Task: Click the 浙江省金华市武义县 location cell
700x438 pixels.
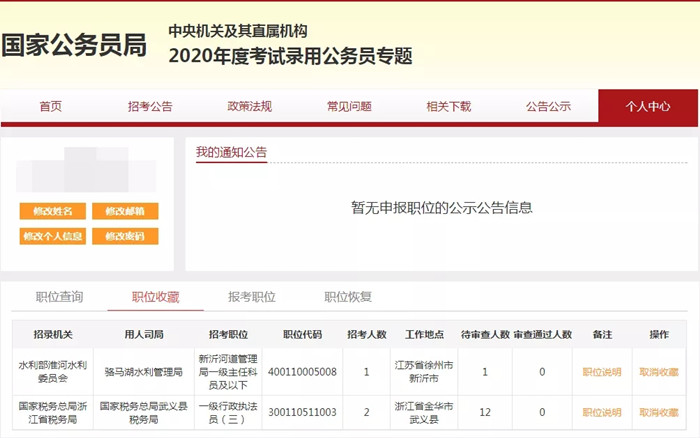Action: (424, 413)
